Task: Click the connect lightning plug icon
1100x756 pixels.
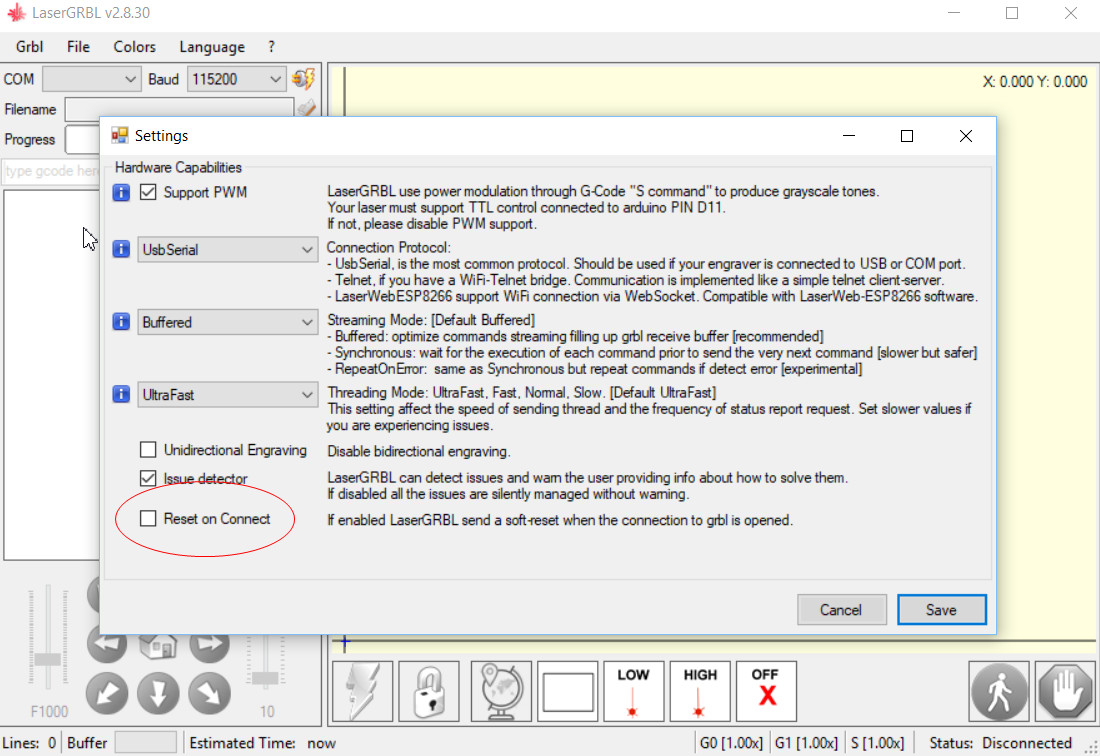Action: click(303, 79)
